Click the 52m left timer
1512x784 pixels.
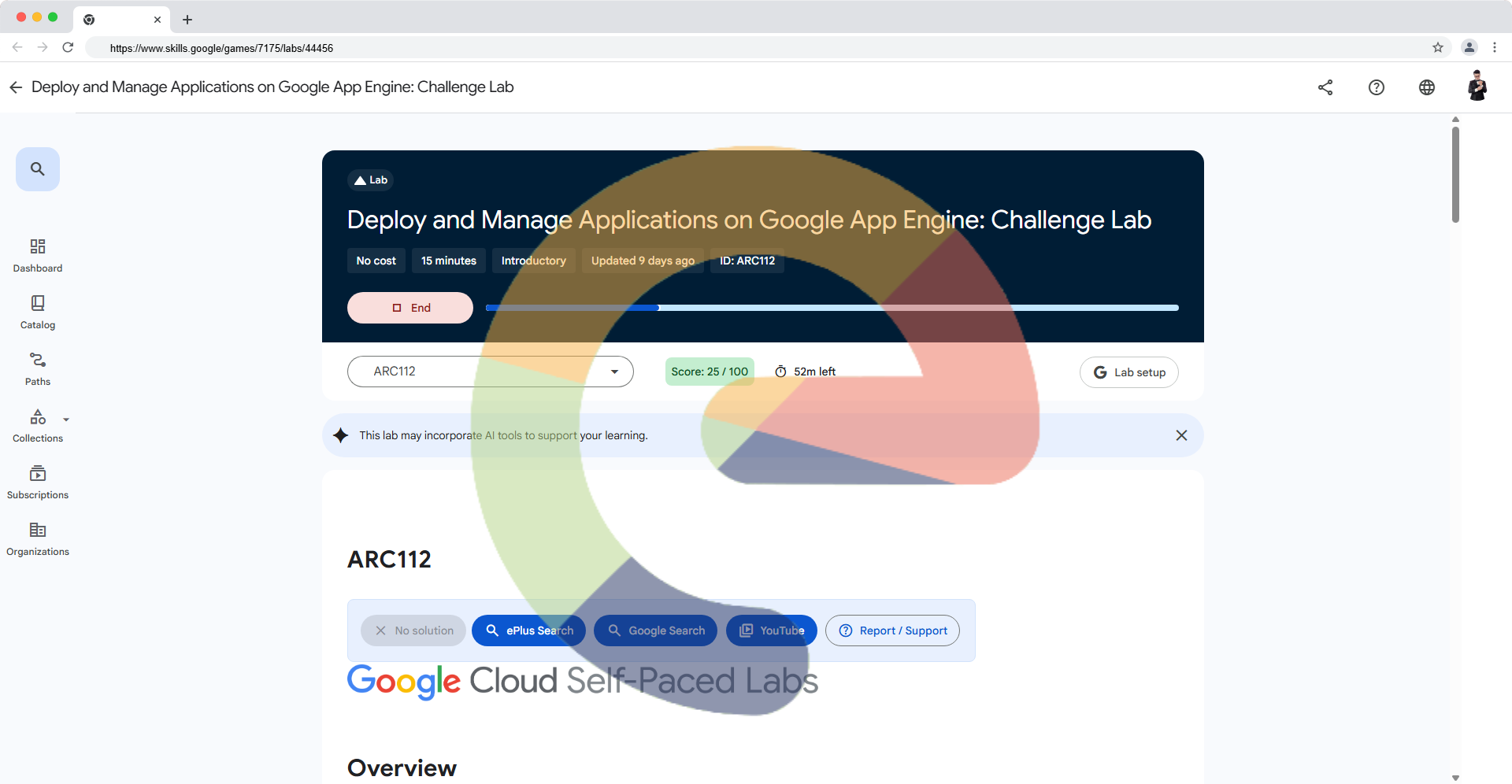point(805,372)
